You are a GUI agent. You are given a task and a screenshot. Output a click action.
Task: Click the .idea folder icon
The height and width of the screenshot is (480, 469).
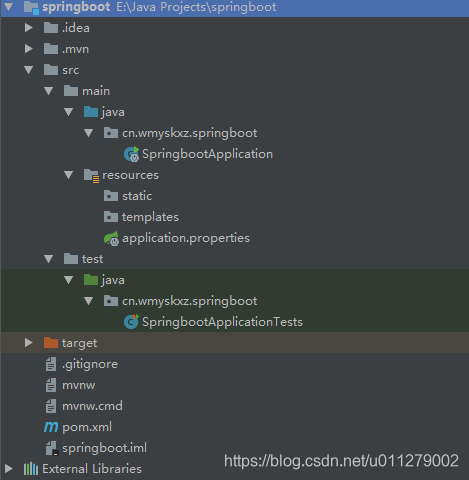[51, 28]
